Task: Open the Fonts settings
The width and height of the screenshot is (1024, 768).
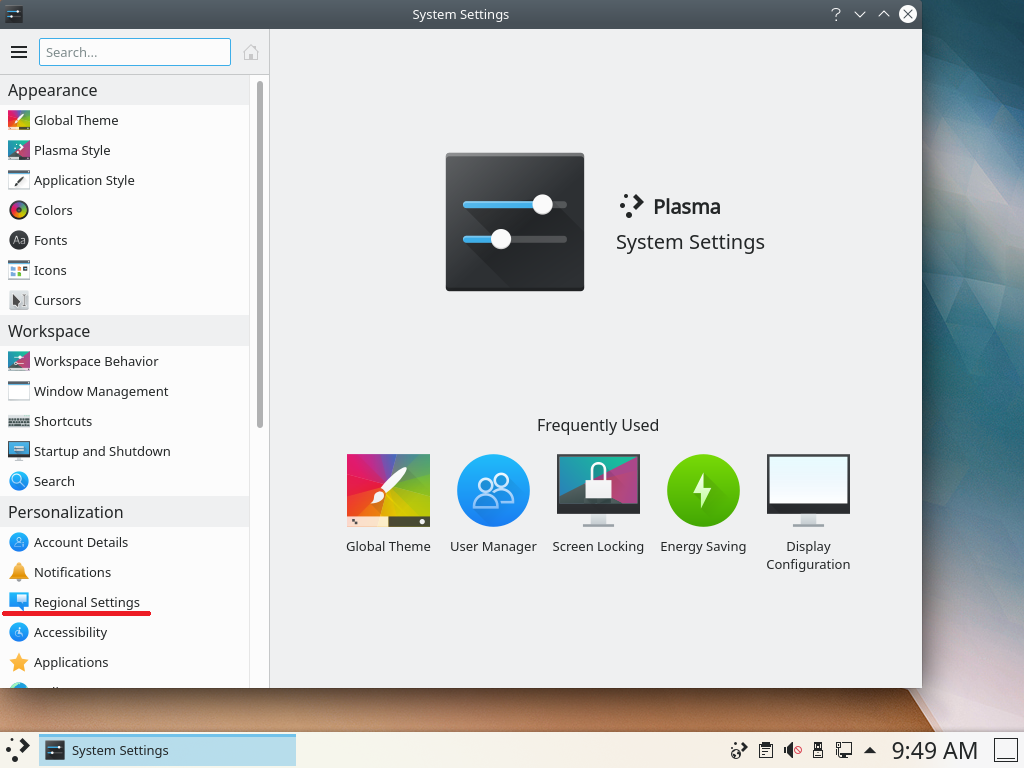Action: point(124,240)
